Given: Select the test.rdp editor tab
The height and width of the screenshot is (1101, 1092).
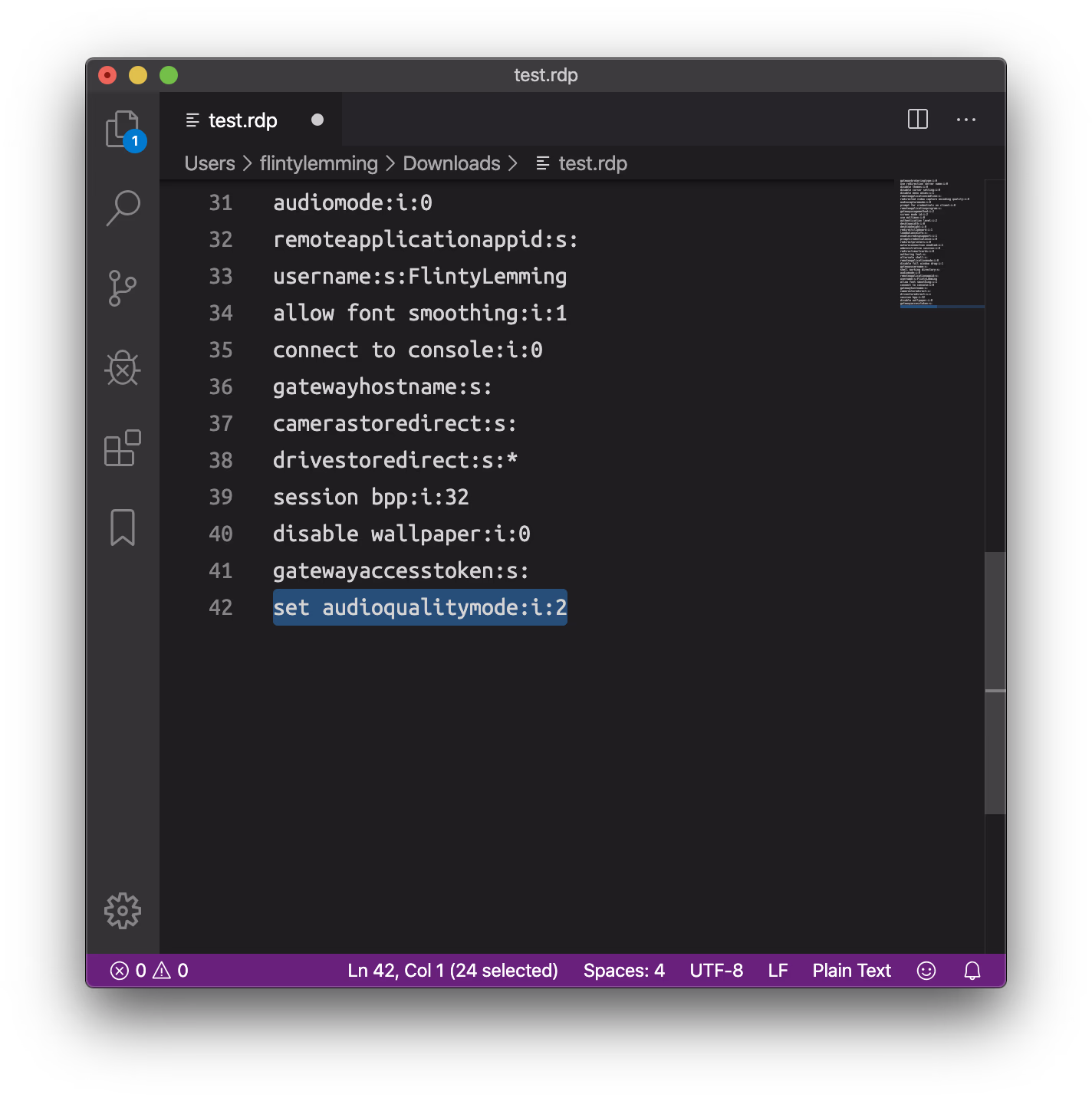Looking at the screenshot, I should [x=242, y=120].
